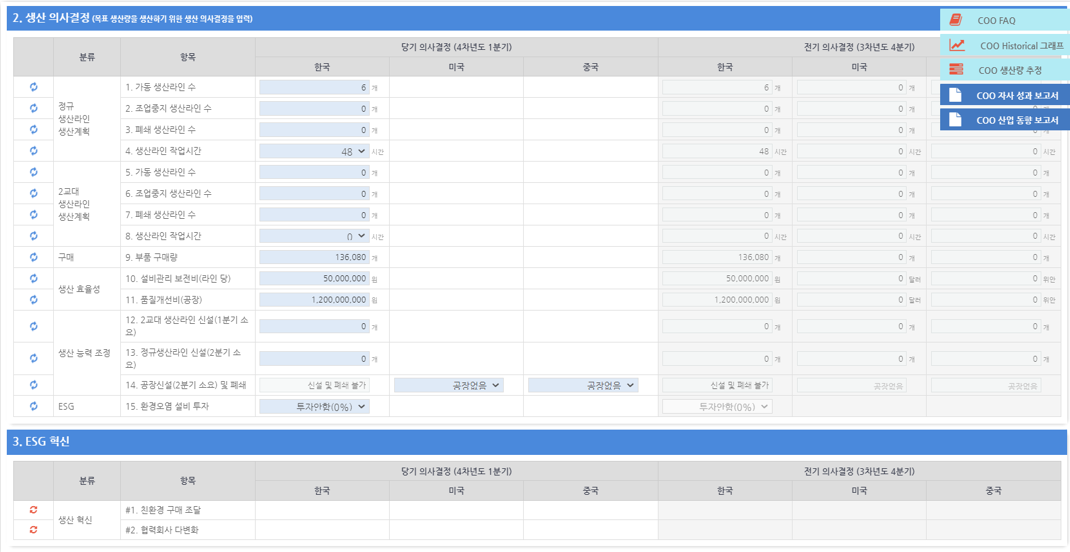Click chart icon of COO Historical 그래프

(956, 45)
